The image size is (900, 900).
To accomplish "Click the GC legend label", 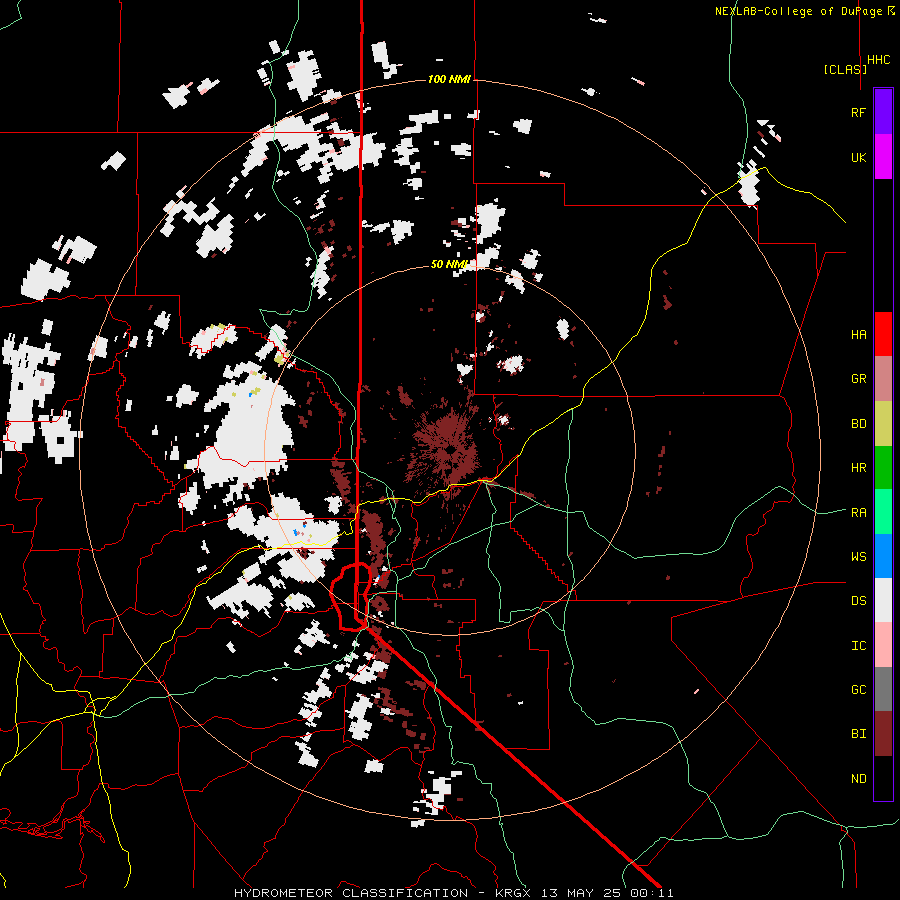I will point(858,690).
